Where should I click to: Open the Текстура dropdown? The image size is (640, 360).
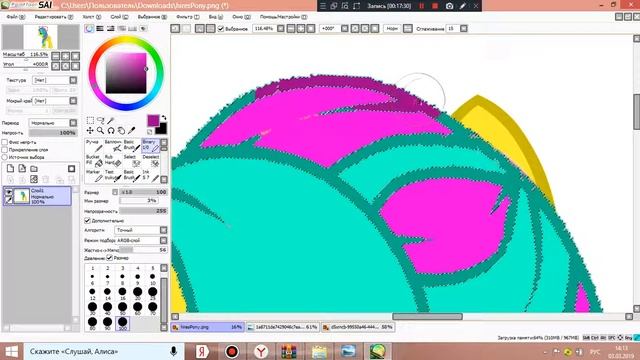click(73, 80)
